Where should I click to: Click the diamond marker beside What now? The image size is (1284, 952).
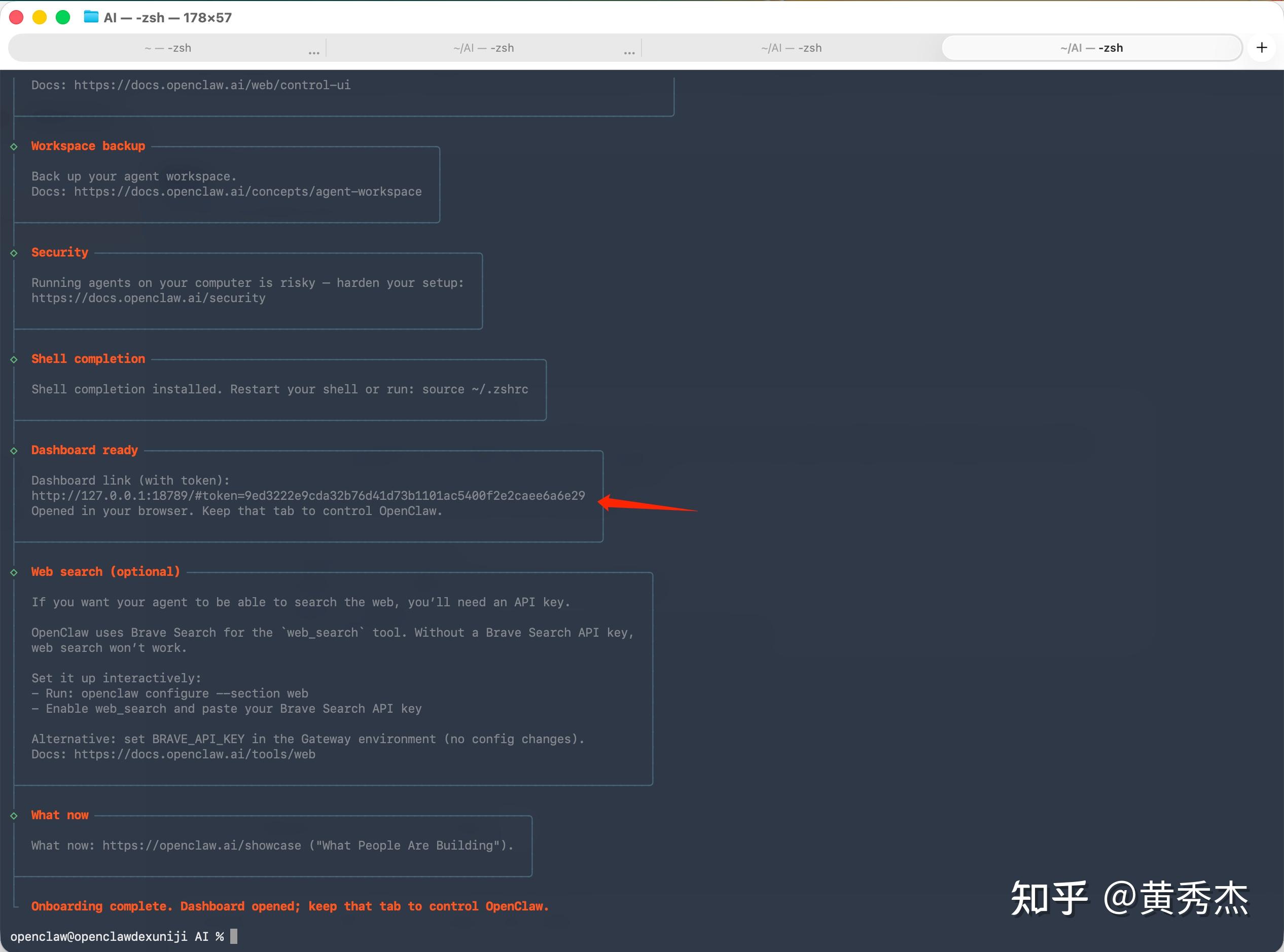click(14, 816)
